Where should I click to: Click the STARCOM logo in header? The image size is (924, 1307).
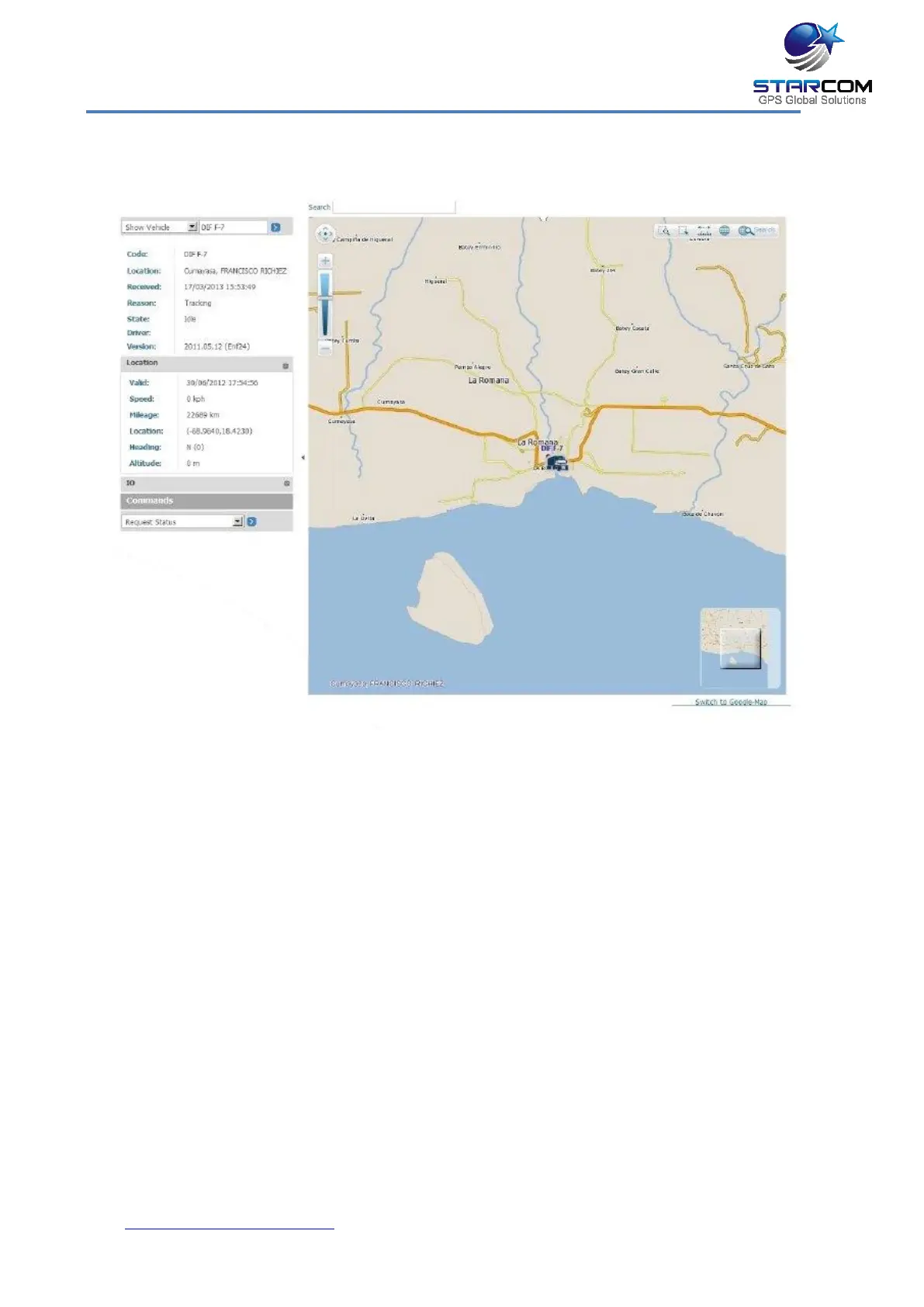tap(812, 64)
